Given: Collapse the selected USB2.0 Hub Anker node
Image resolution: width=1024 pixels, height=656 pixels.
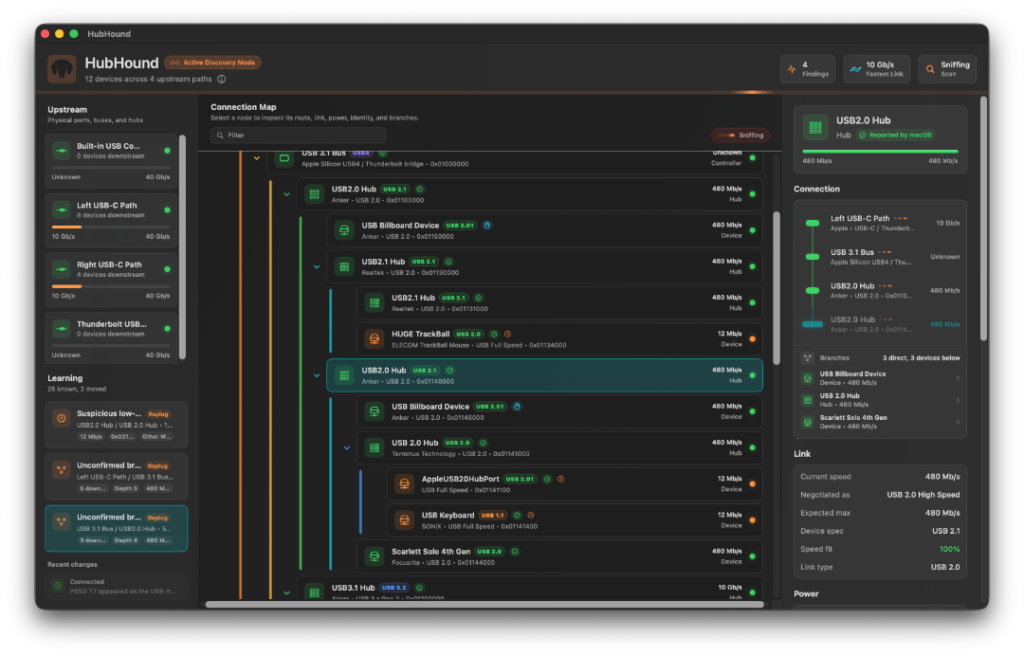Looking at the screenshot, I should pyautogui.click(x=317, y=376).
